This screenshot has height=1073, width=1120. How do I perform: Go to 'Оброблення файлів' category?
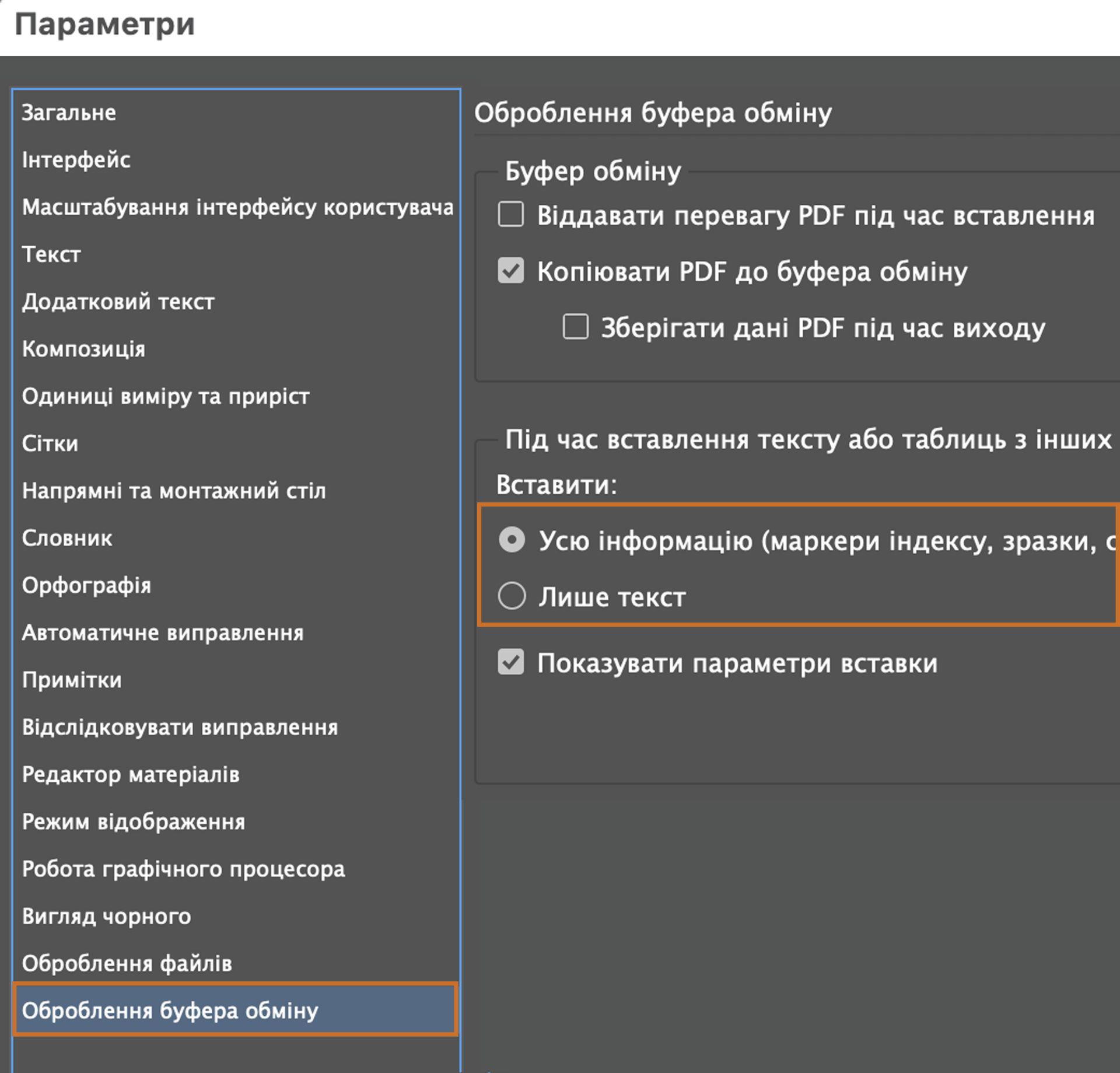tap(127, 963)
